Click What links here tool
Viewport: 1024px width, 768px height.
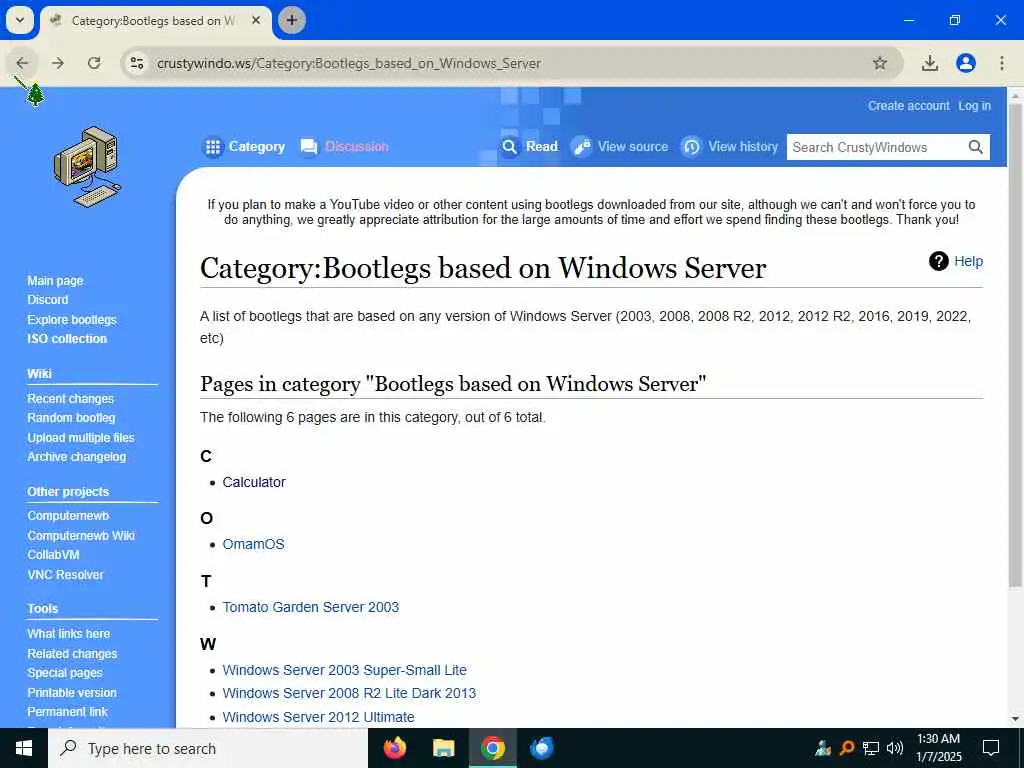(x=69, y=633)
